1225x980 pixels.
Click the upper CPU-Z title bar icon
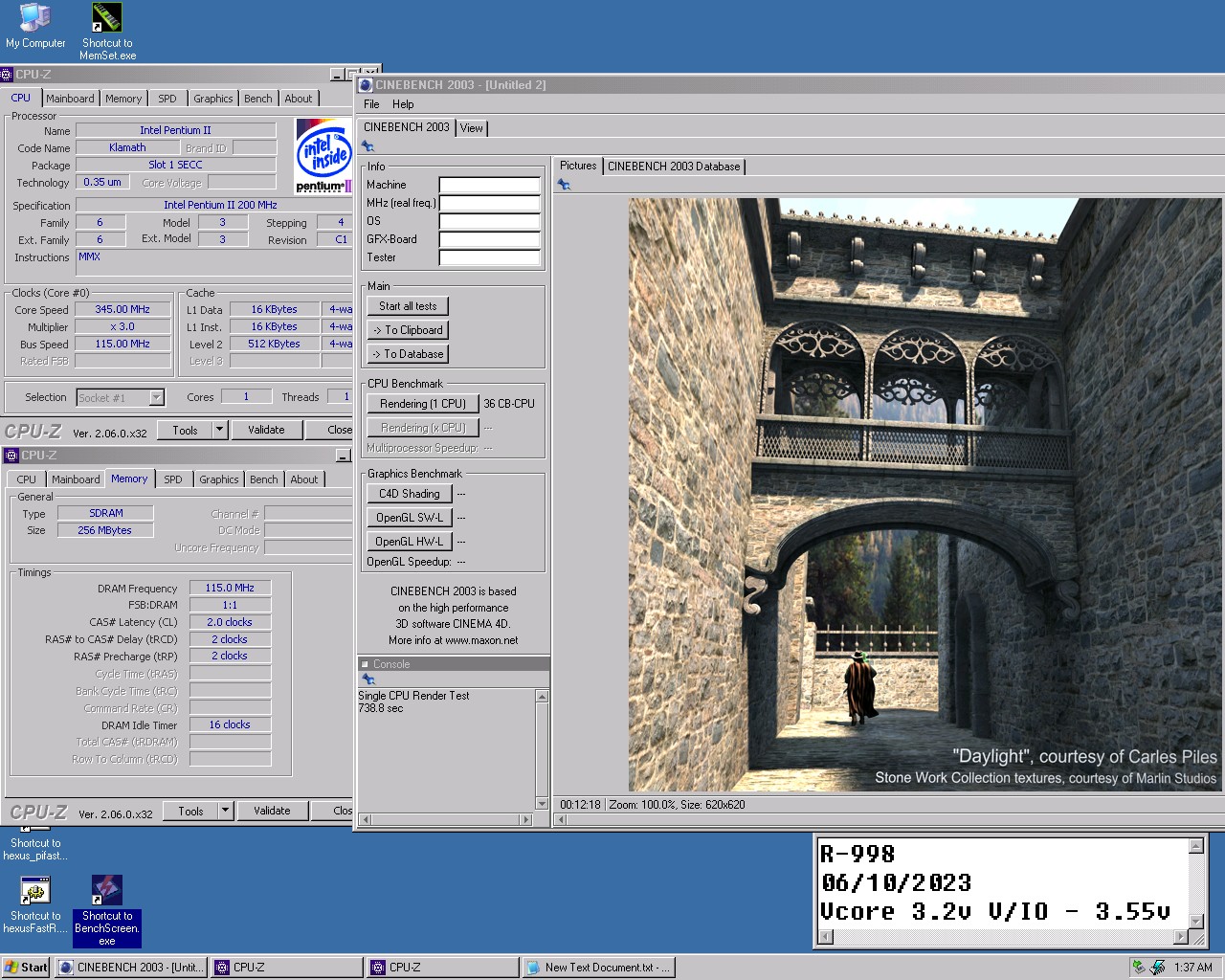coord(8,75)
